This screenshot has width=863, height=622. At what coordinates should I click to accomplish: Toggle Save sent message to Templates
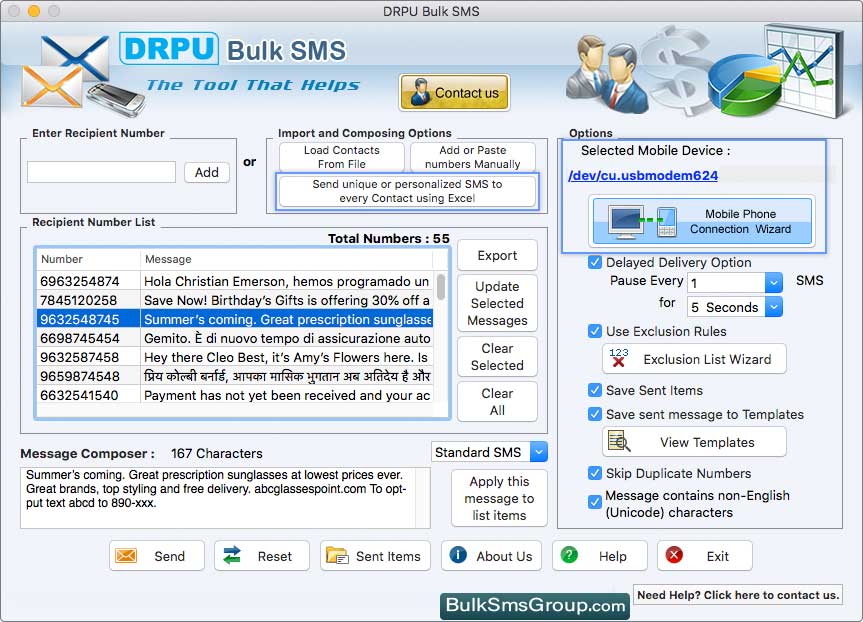tap(594, 414)
